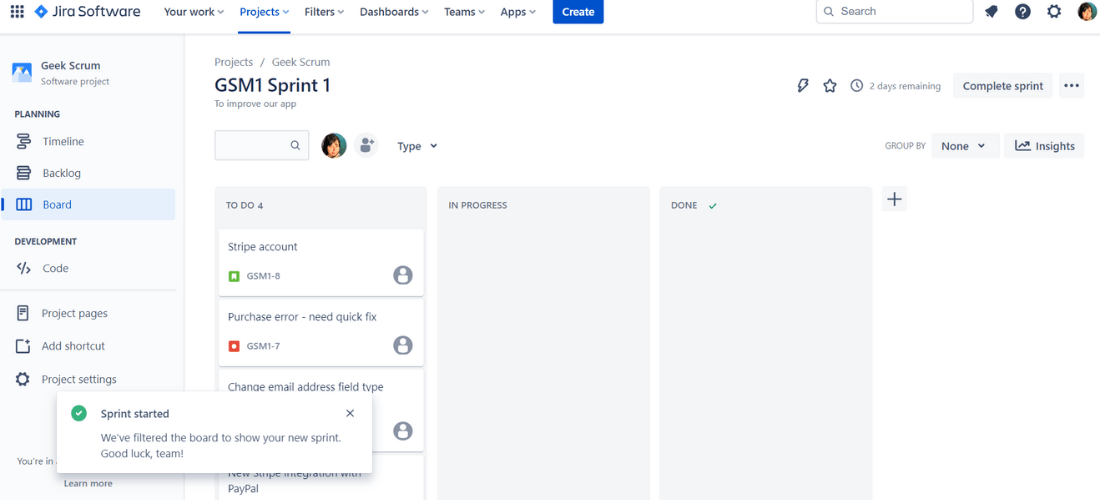Open the Projects dropdown menu
Screen dimensions: 1100x500
(x=264, y=12)
